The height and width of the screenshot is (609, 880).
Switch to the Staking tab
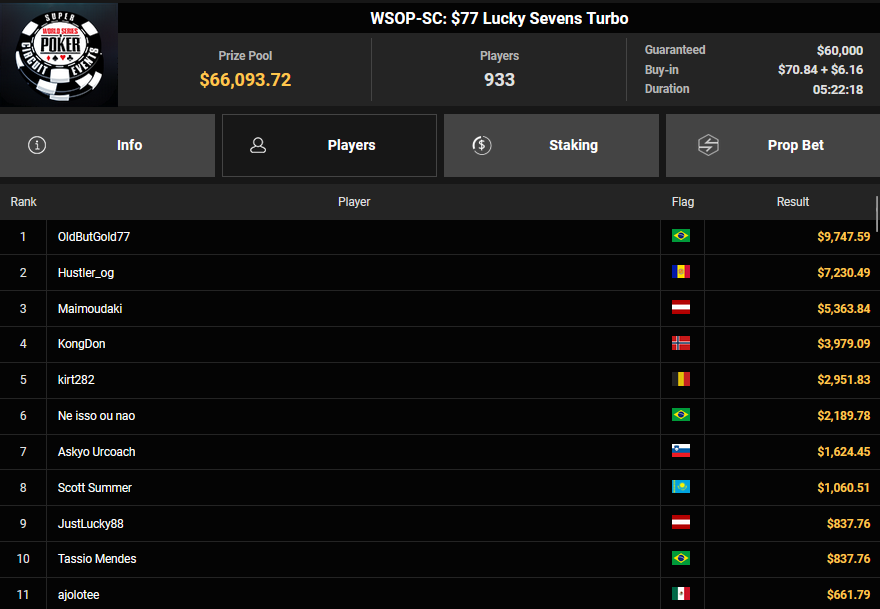click(551, 145)
